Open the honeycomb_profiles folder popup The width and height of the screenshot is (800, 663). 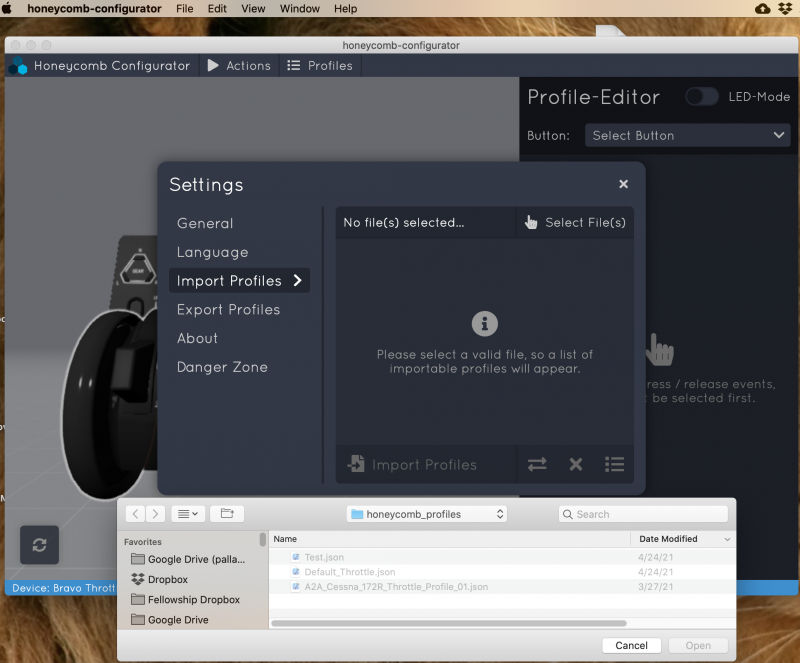427,514
